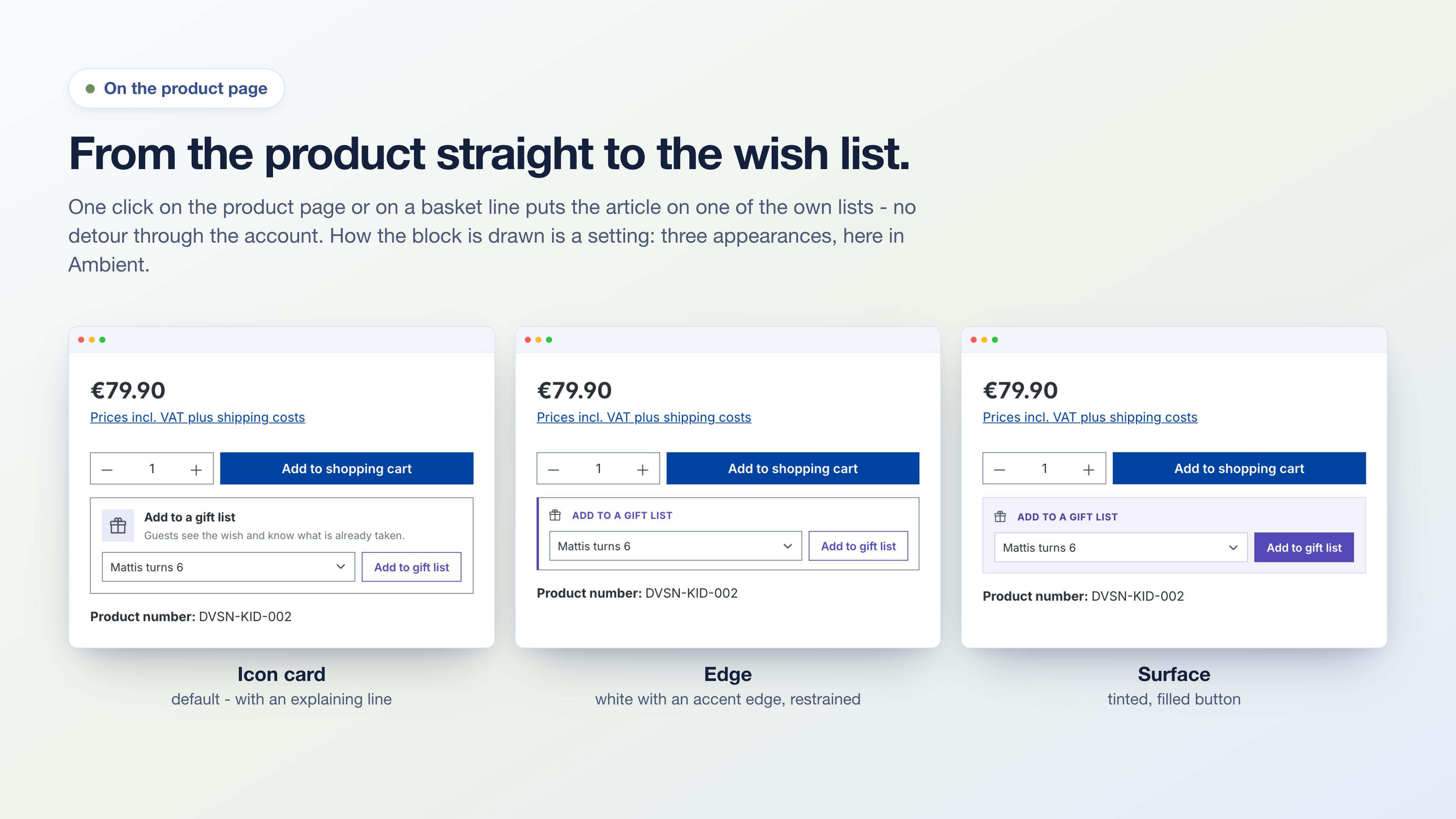This screenshot has width=1456, height=819.
Task: Click Add to shopping cart in Surface panel
Action: click(x=1239, y=468)
